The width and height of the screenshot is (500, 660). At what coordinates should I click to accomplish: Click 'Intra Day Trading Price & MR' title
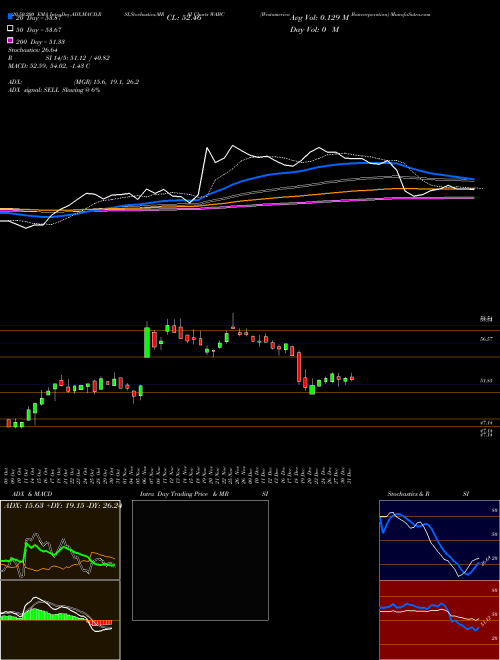(184, 494)
